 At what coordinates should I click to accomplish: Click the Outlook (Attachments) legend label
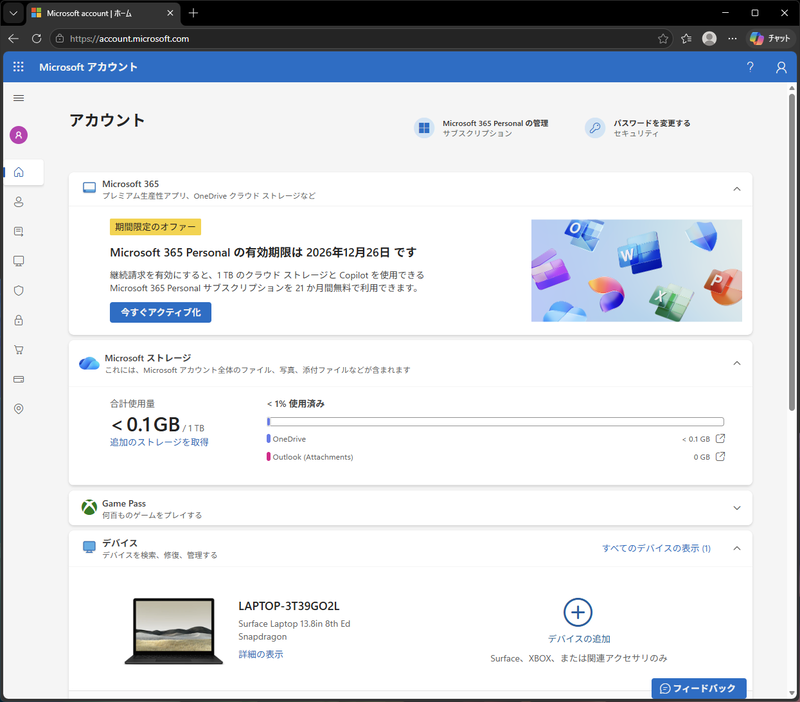(x=313, y=457)
